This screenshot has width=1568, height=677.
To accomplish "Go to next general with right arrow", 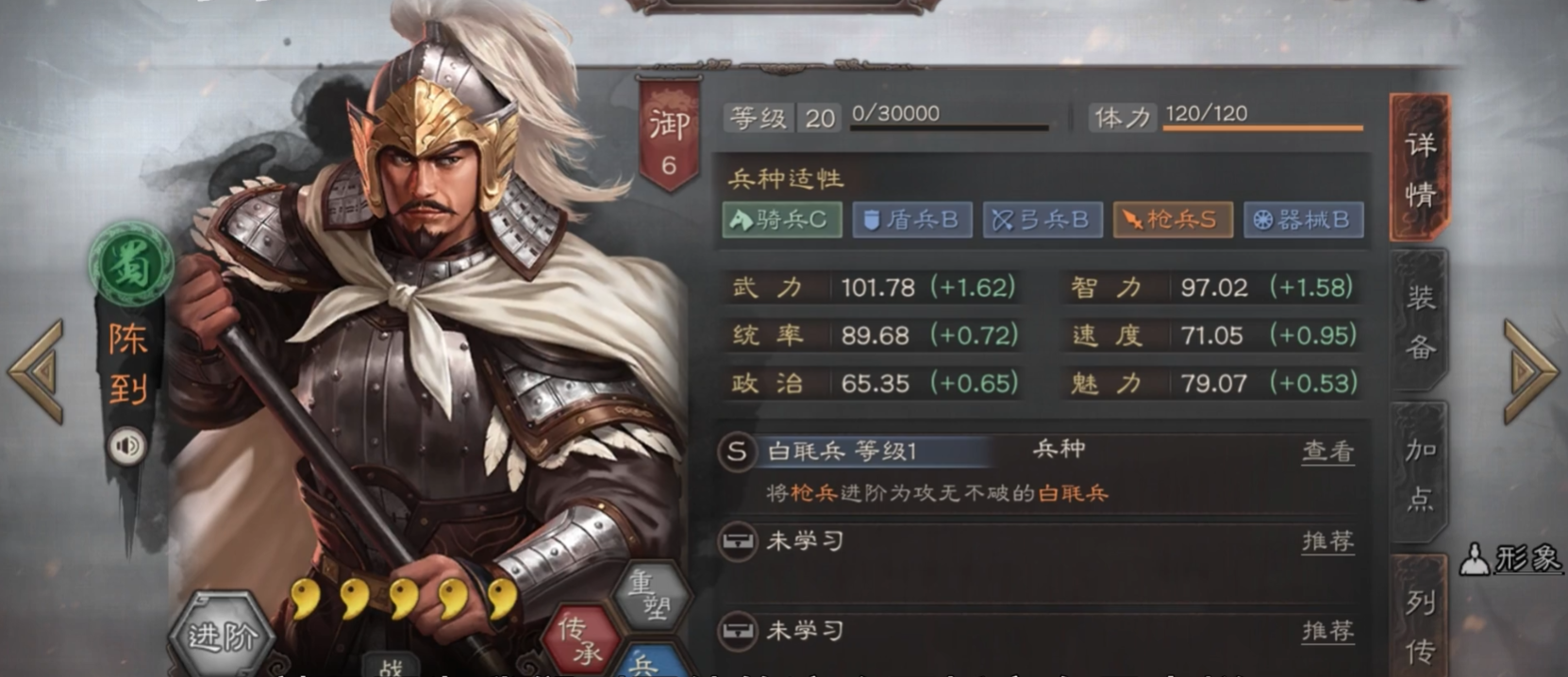I will (1530, 372).
